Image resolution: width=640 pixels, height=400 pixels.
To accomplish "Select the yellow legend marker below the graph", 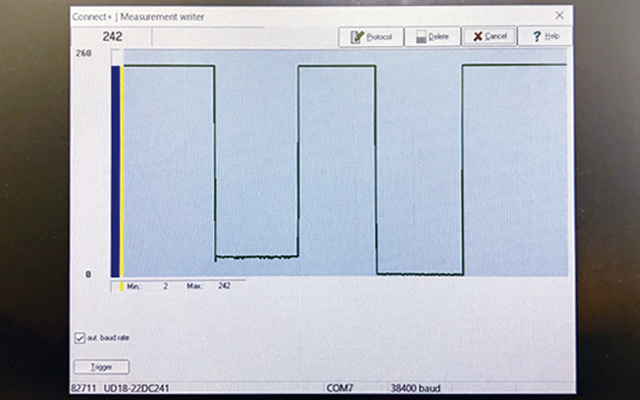I will [122, 286].
